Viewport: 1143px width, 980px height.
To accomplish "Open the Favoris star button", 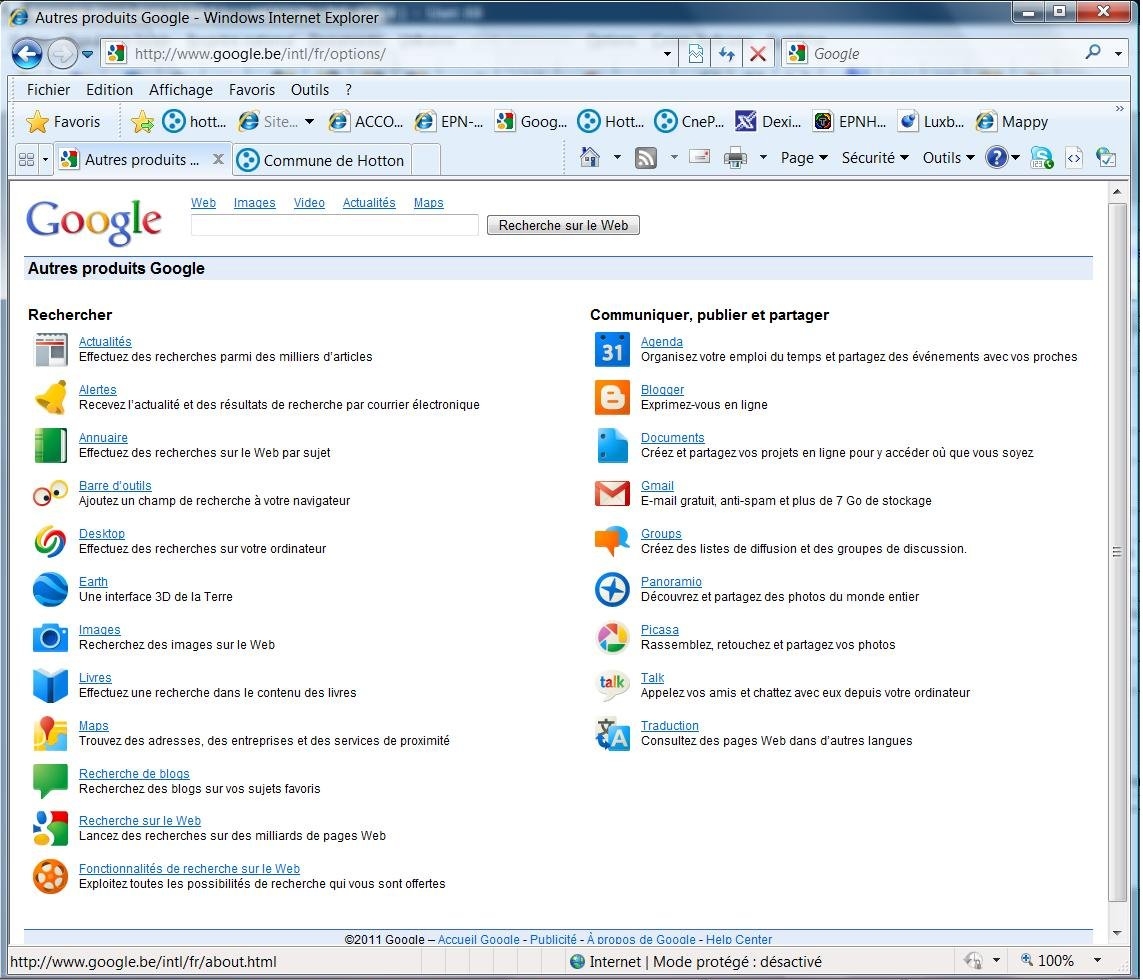I will (64, 122).
